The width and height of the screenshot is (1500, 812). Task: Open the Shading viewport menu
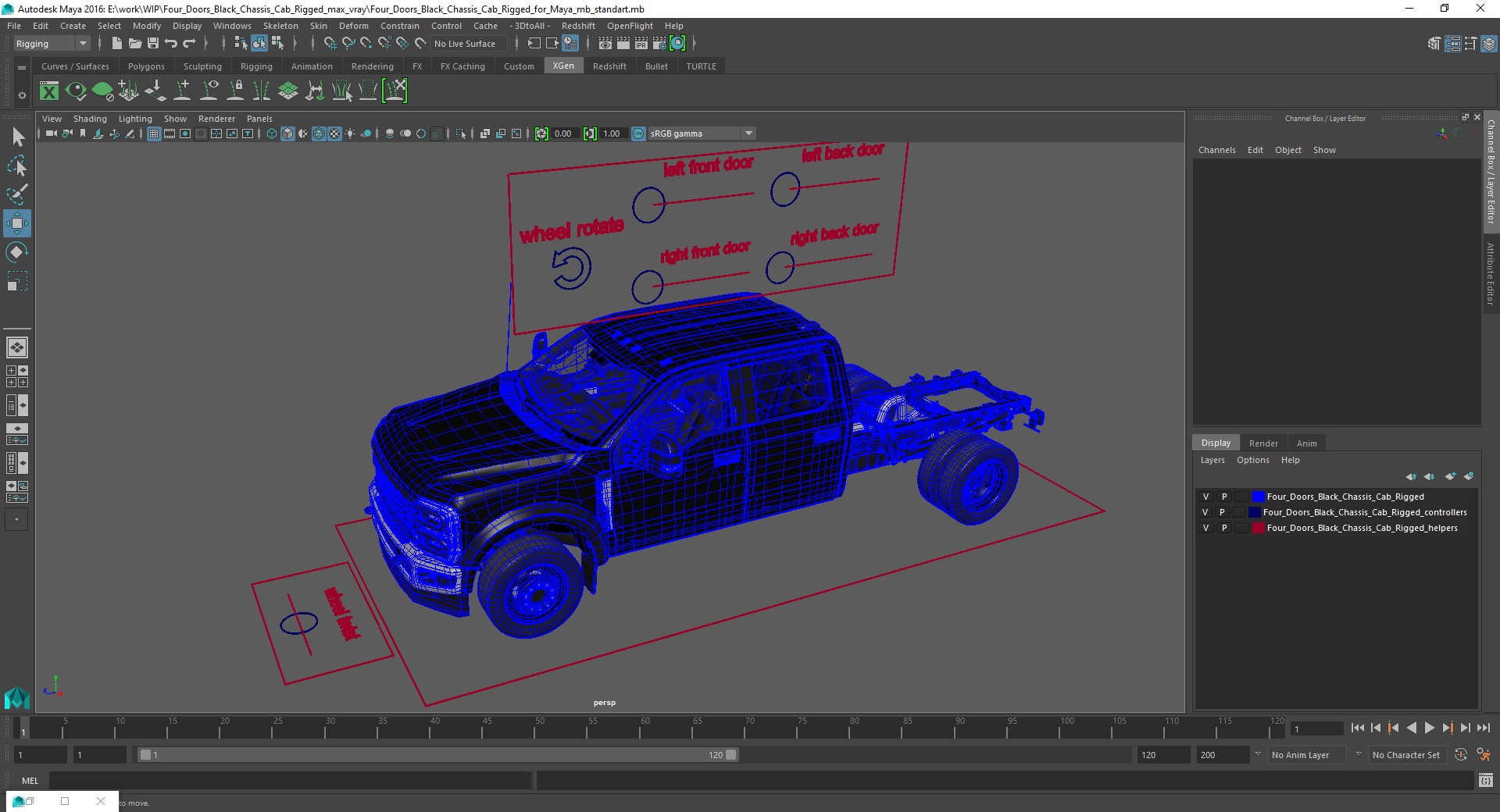click(90, 119)
